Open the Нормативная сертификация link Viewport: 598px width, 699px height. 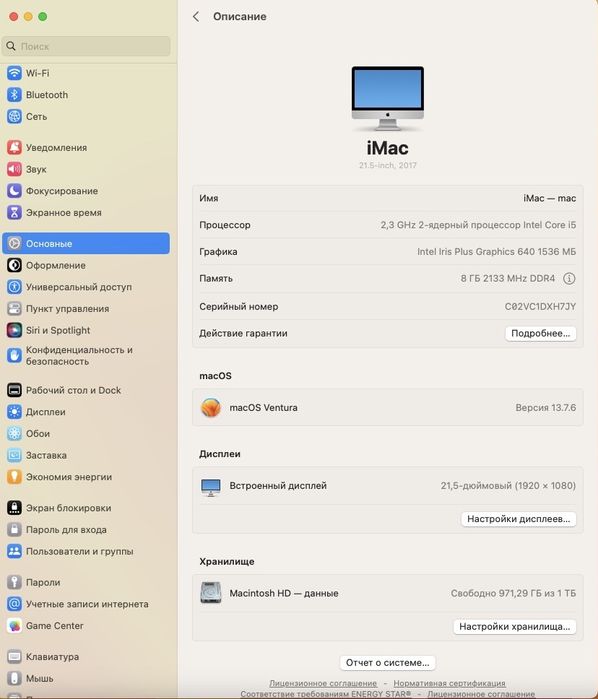point(449,683)
